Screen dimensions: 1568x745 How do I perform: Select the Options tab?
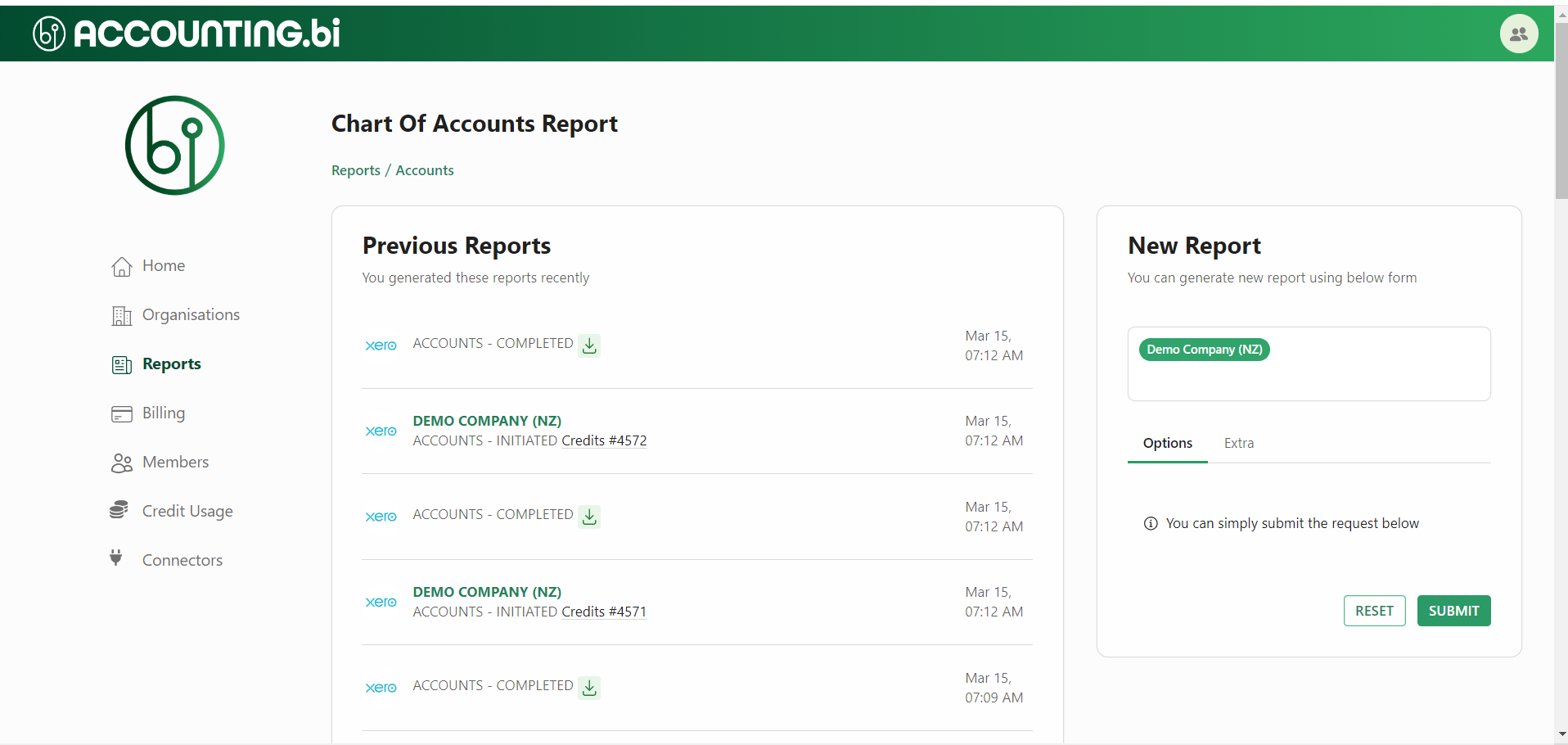click(1167, 443)
